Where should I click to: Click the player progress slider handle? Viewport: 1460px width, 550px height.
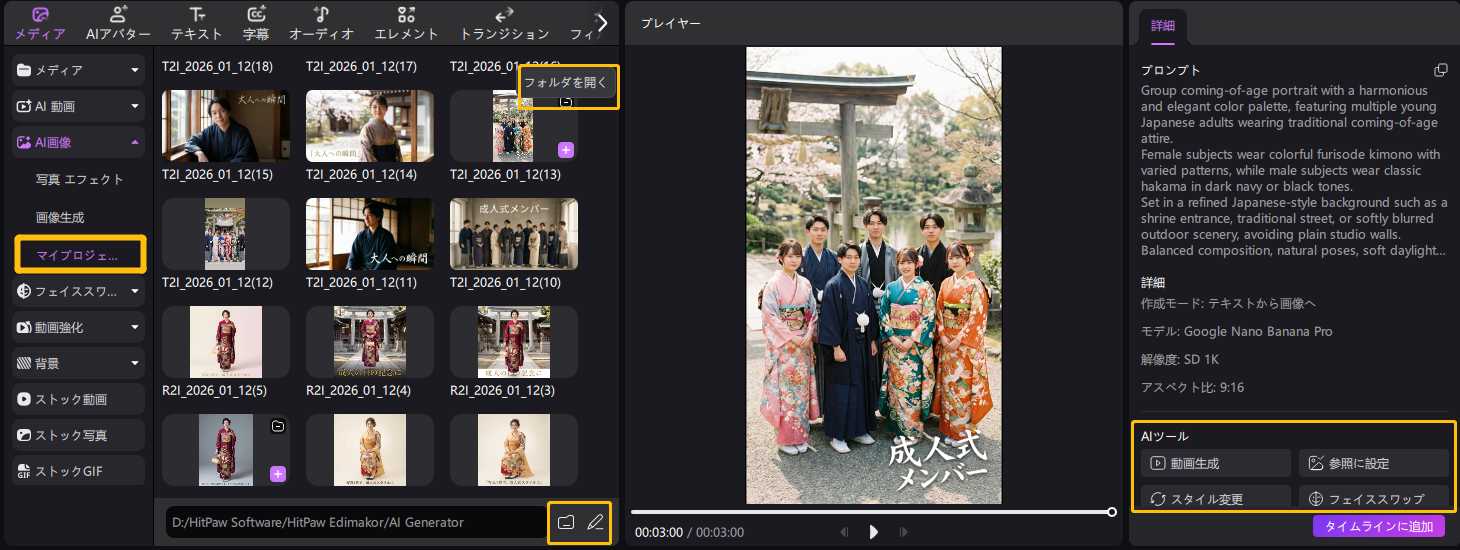pyautogui.click(x=1112, y=512)
